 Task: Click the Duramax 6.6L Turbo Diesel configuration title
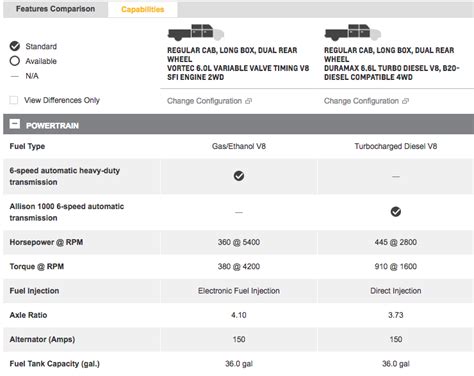click(x=392, y=64)
